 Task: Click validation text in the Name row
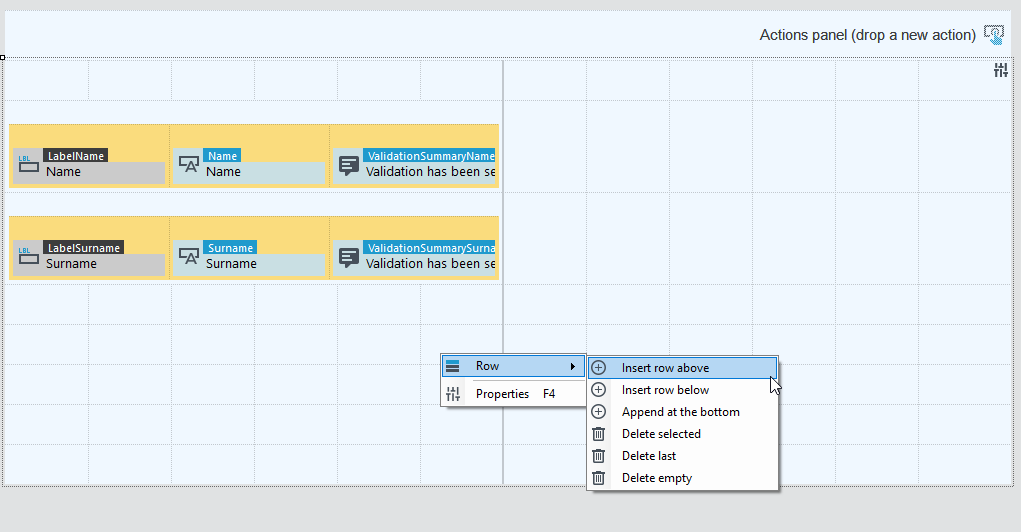tap(430, 172)
